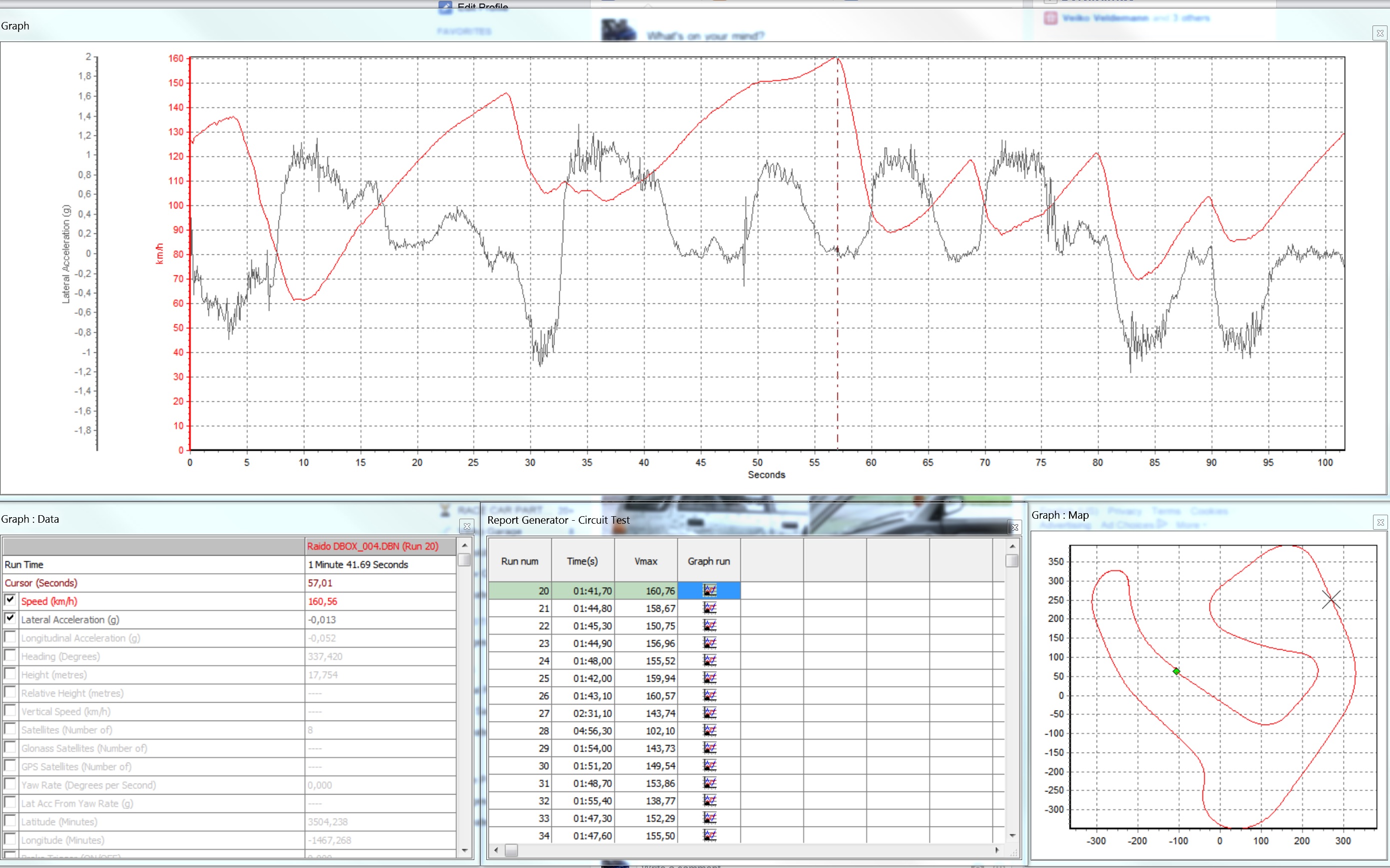Check the Heading (Degrees) channel

10,655
